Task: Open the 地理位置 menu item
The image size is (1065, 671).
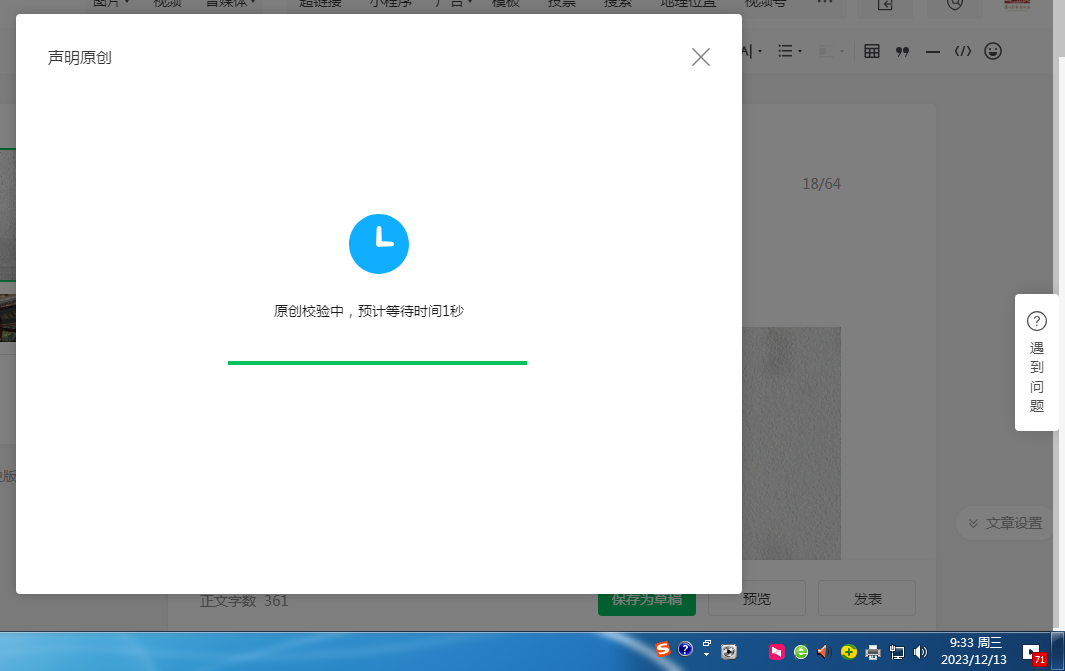Action: (688, 3)
